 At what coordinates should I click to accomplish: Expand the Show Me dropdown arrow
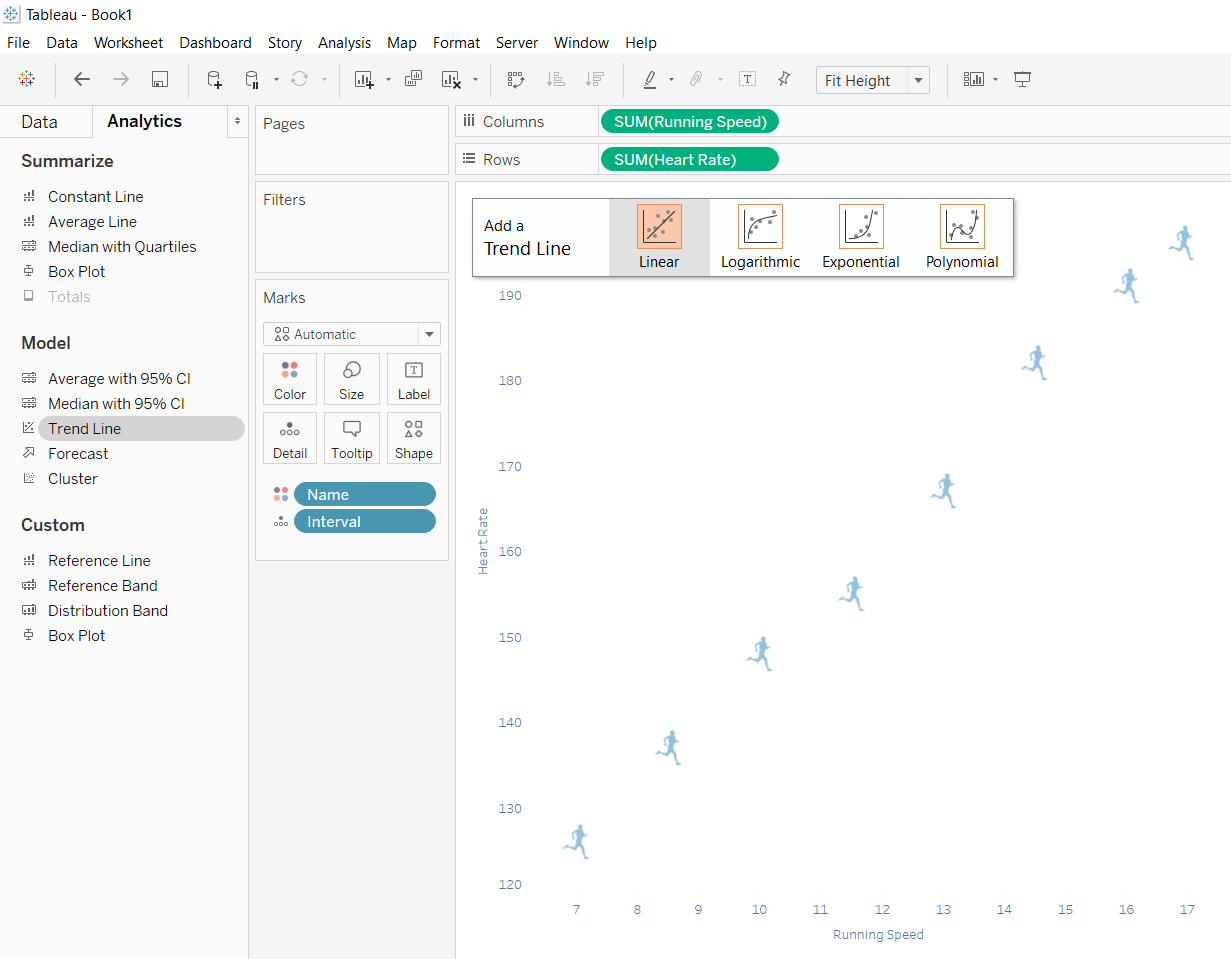pyautogui.click(x=995, y=80)
